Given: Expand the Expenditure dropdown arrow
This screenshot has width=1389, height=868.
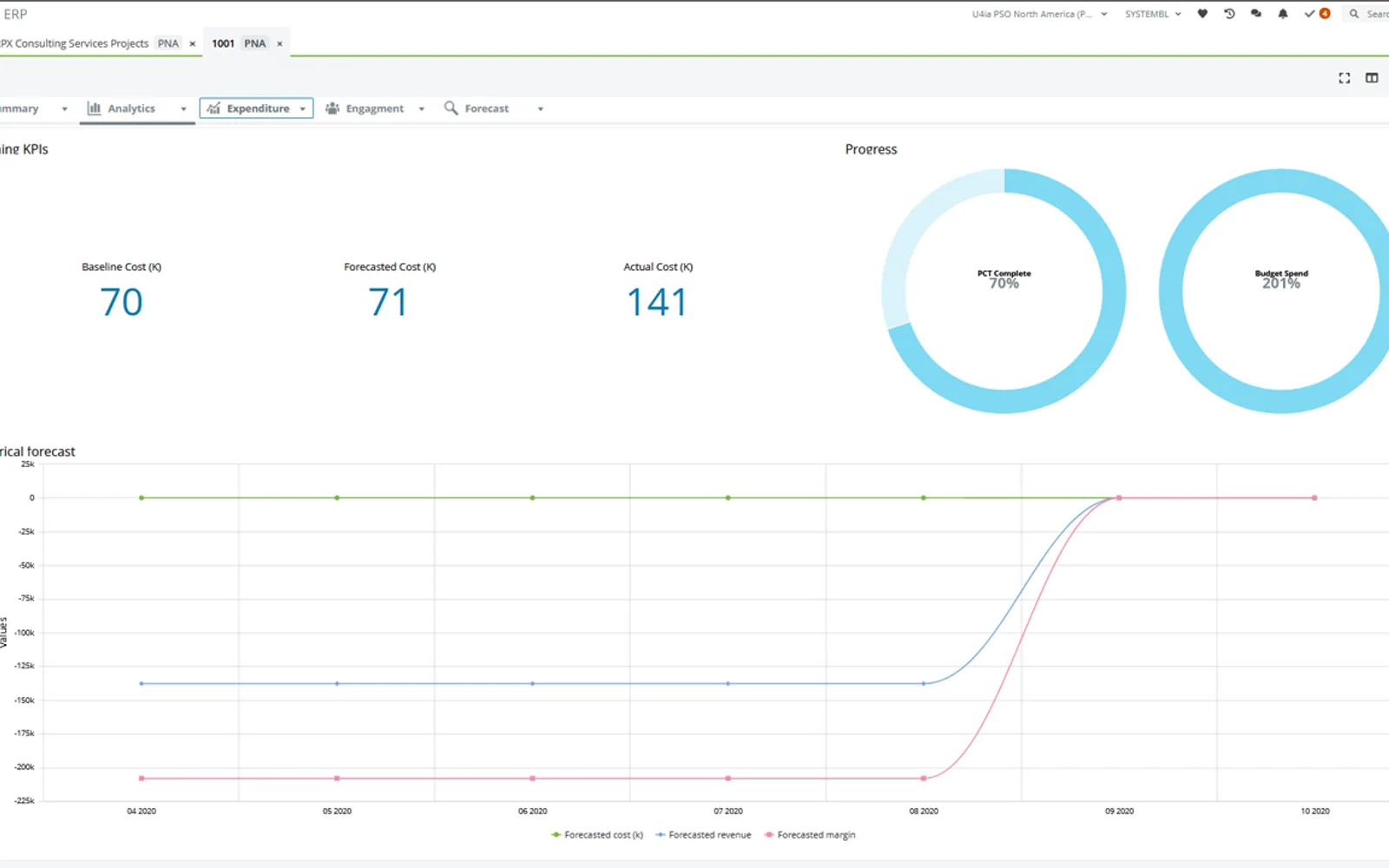Looking at the screenshot, I should [303, 109].
